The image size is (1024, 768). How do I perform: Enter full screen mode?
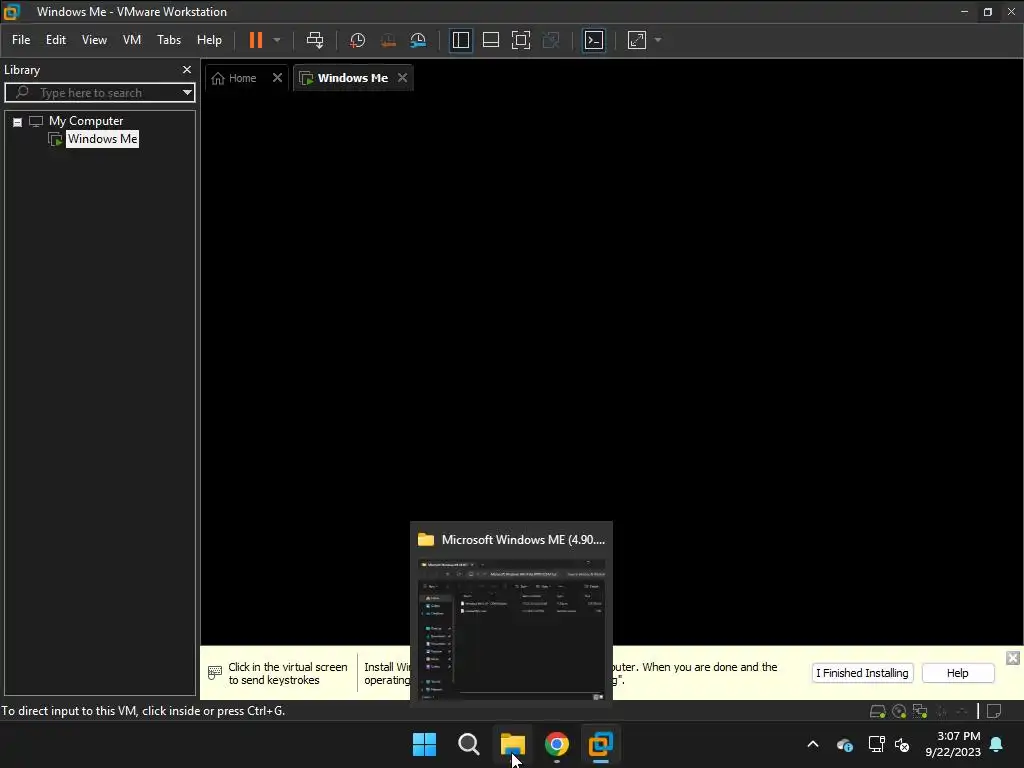tap(520, 40)
